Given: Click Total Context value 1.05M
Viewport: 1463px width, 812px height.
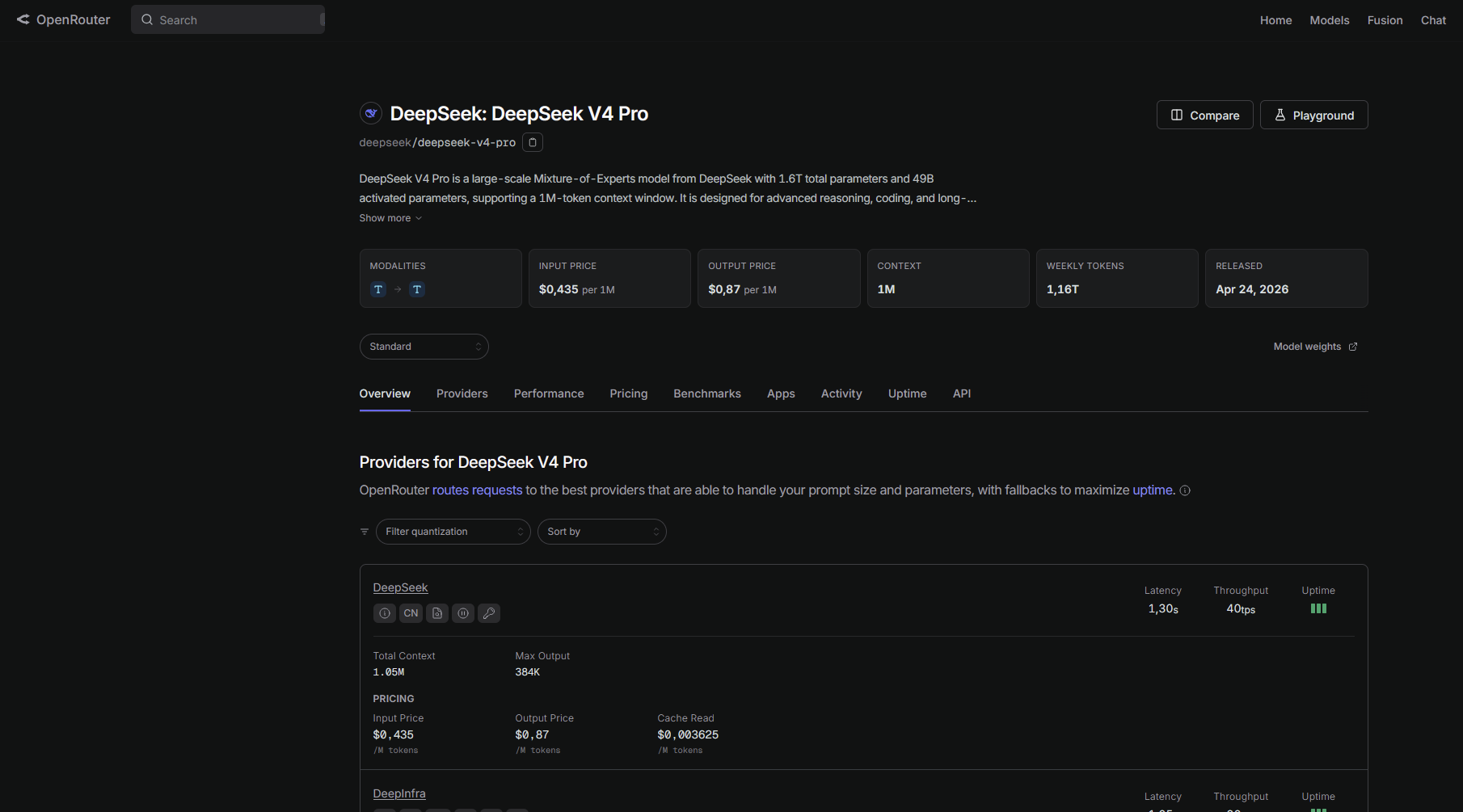Looking at the screenshot, I should 389,672.
